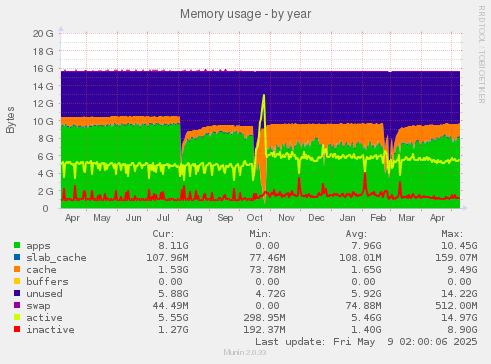Click inactive max value 8.90G
This screenshot has width=491, height=364.
tap(462, 330)
